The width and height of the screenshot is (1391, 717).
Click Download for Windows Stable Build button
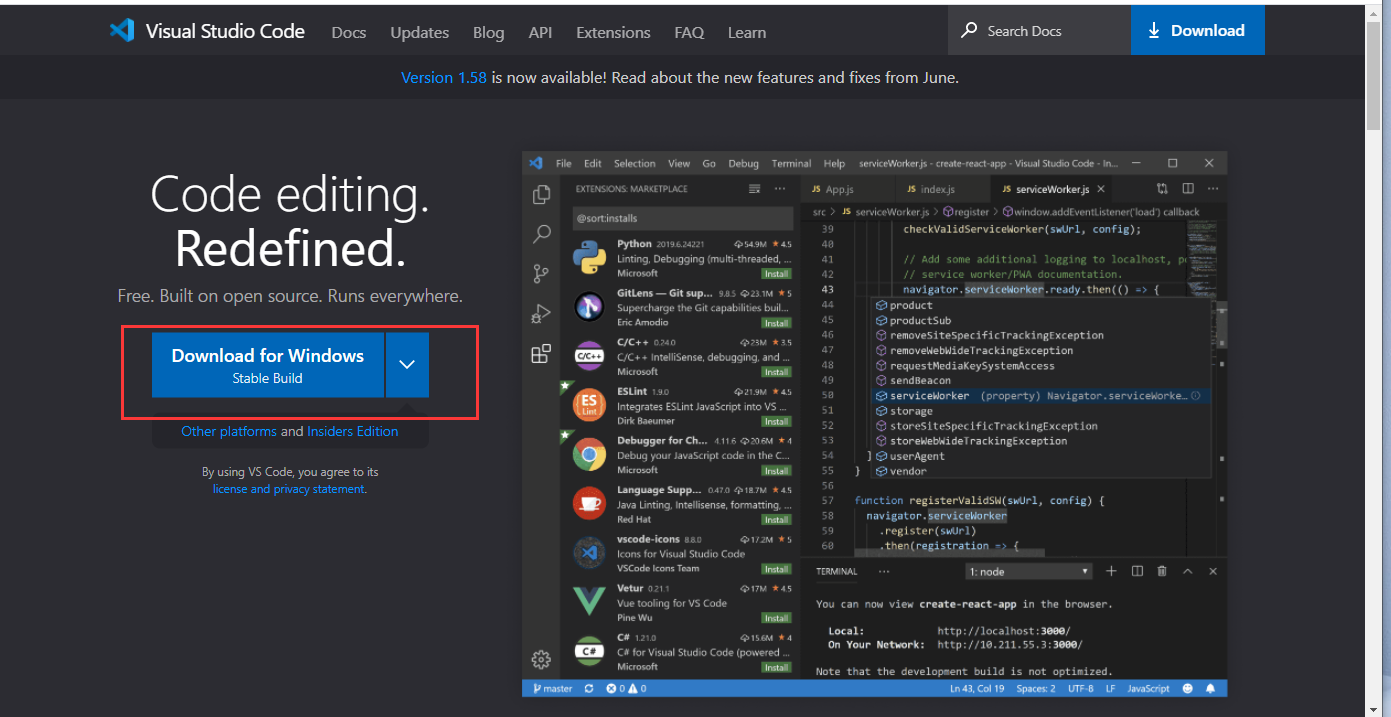click(268, 365)
